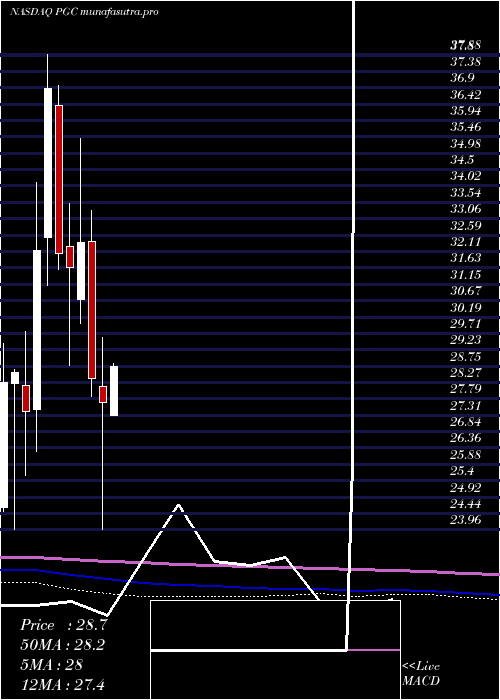Click the 34.02 price axis label
The height and width of the screenshot is (700, 500).
point(465,176)
